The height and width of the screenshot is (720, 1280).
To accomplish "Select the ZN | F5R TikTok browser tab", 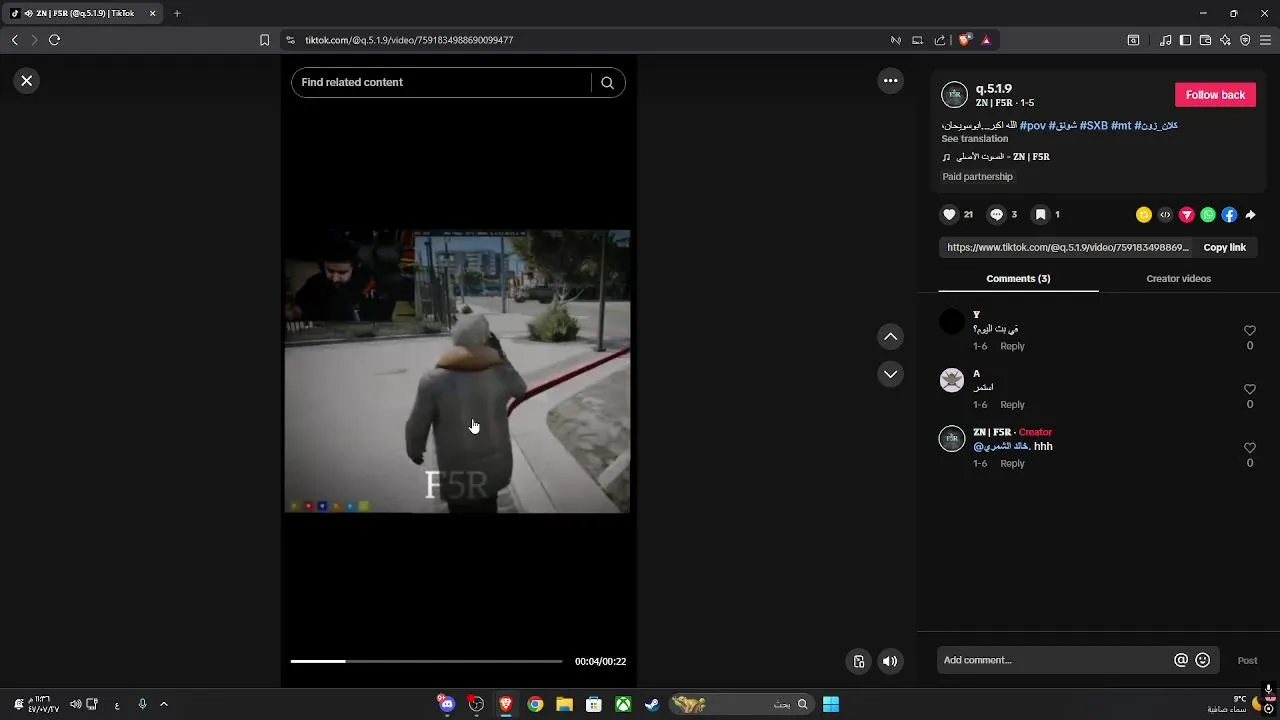I will (82, 14).
